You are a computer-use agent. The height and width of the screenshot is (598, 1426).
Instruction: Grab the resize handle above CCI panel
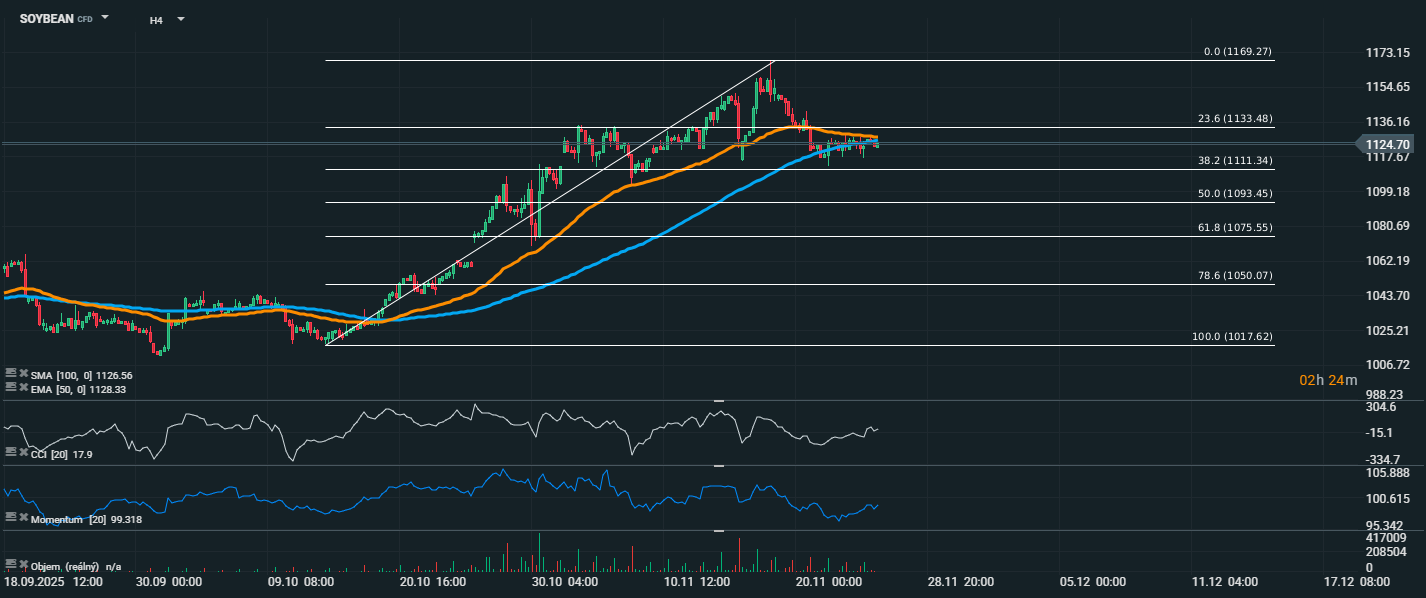click(x=718, y=400)
